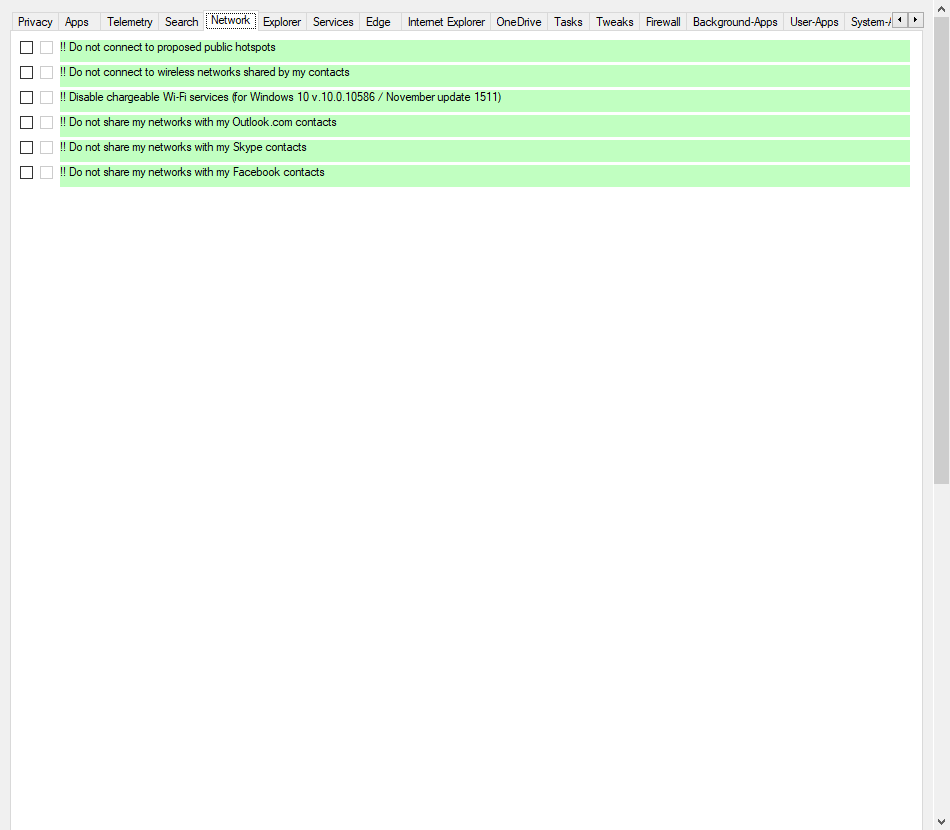Select the Network tab

pos(231,21)
